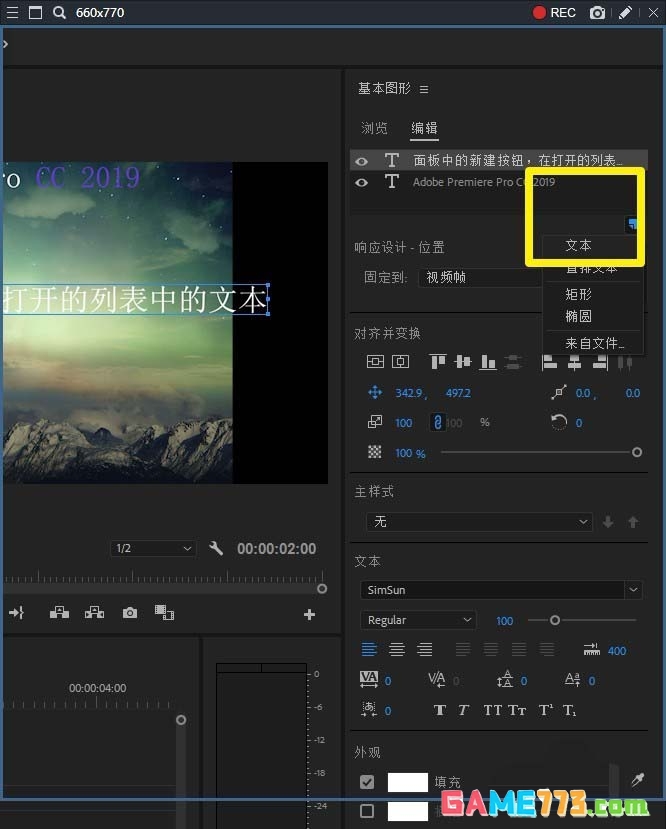
Task: Take a screenshot with the recorder camera icon
Action: pos(597,13)
